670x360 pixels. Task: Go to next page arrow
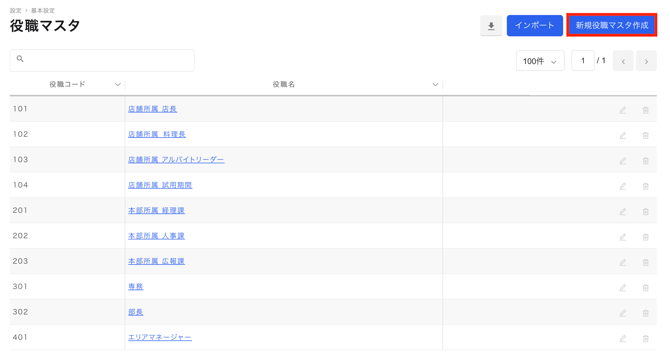[x=646, y=61]
